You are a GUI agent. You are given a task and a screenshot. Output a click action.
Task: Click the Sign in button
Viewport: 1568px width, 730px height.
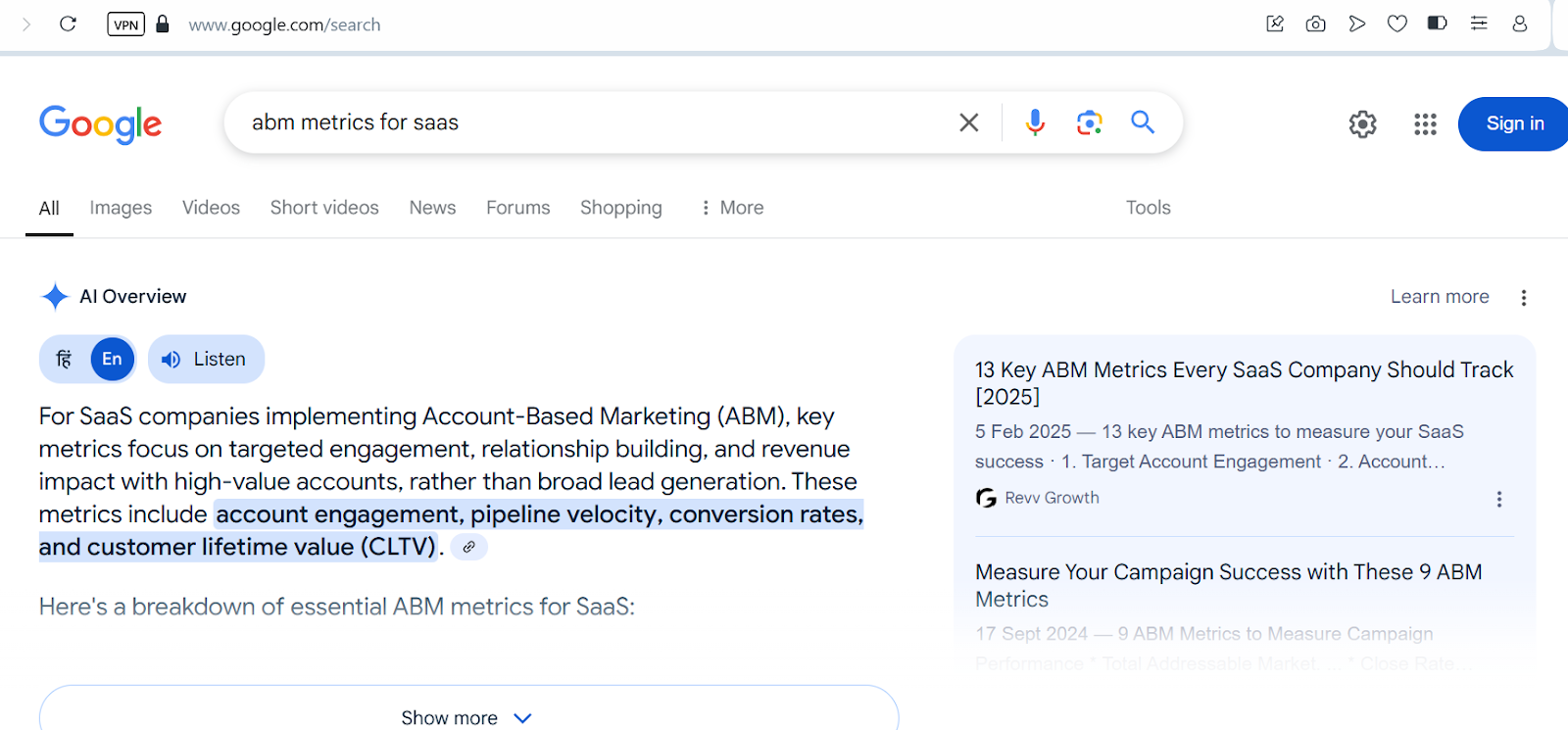click(1514, 123)
